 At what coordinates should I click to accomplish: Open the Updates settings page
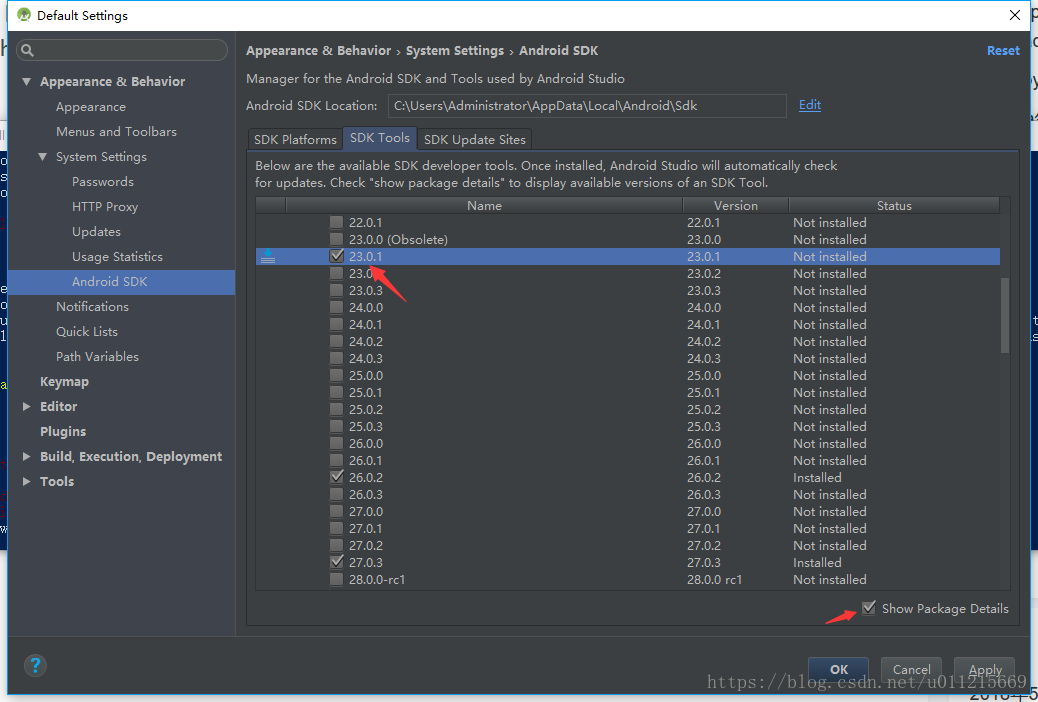click(x=96, y=232)
